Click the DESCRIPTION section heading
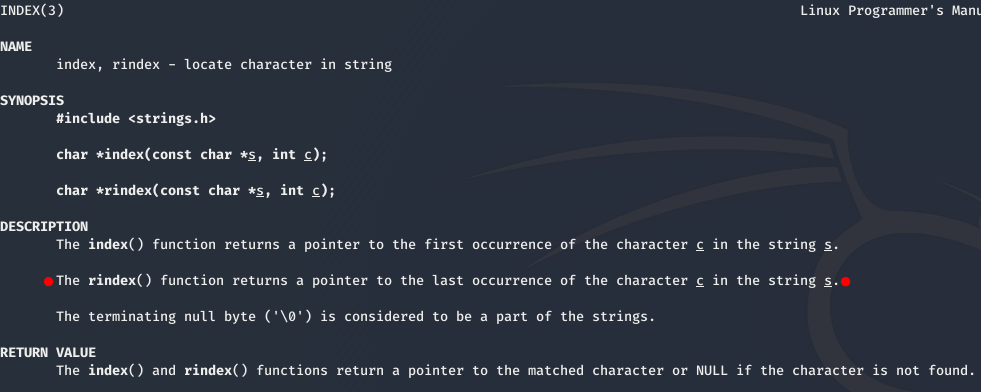Screen dimensions: 981x392 click(44, 226)
